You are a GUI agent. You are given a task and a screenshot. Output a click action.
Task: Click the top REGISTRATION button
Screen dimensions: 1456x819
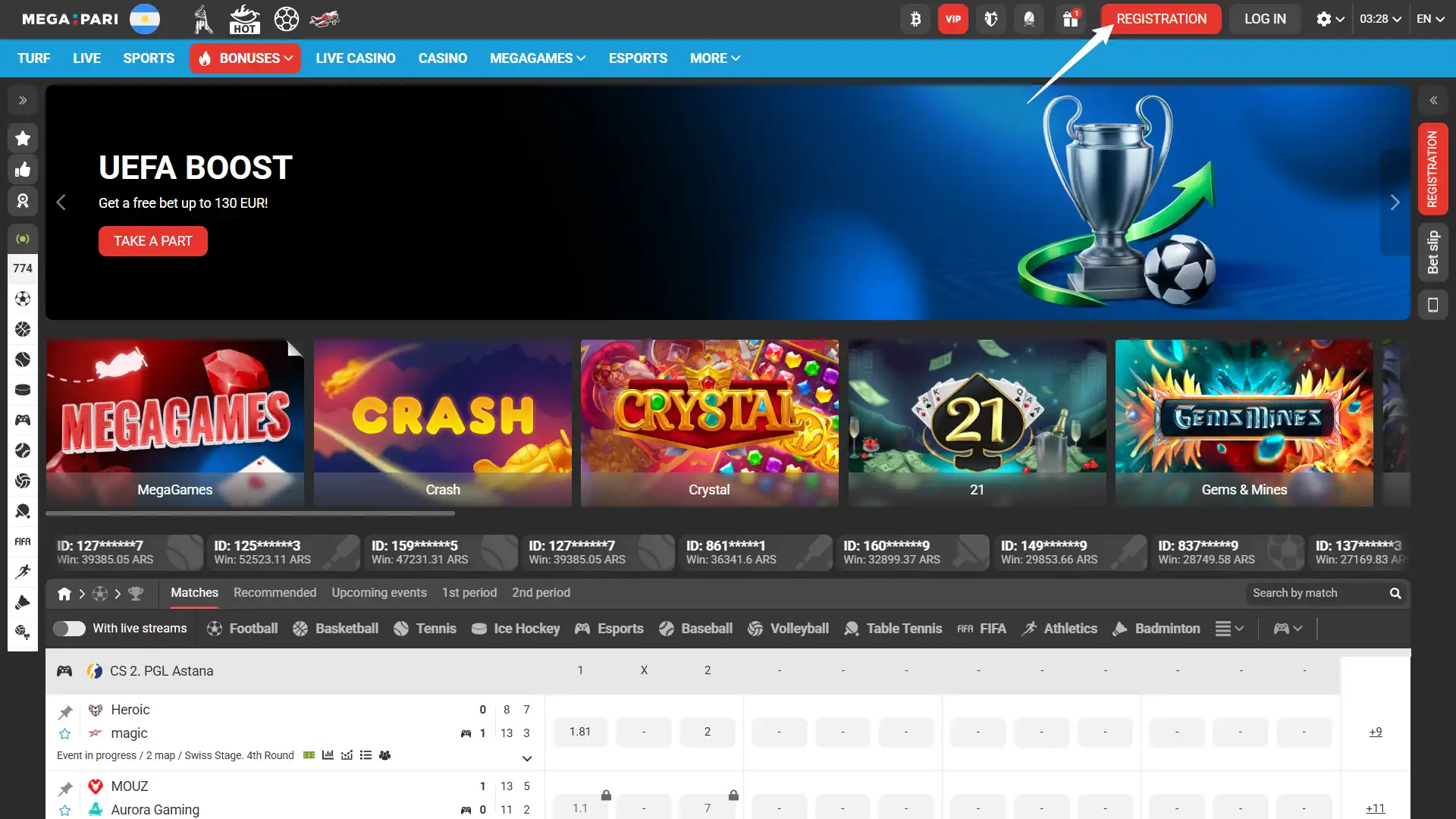1161,19
